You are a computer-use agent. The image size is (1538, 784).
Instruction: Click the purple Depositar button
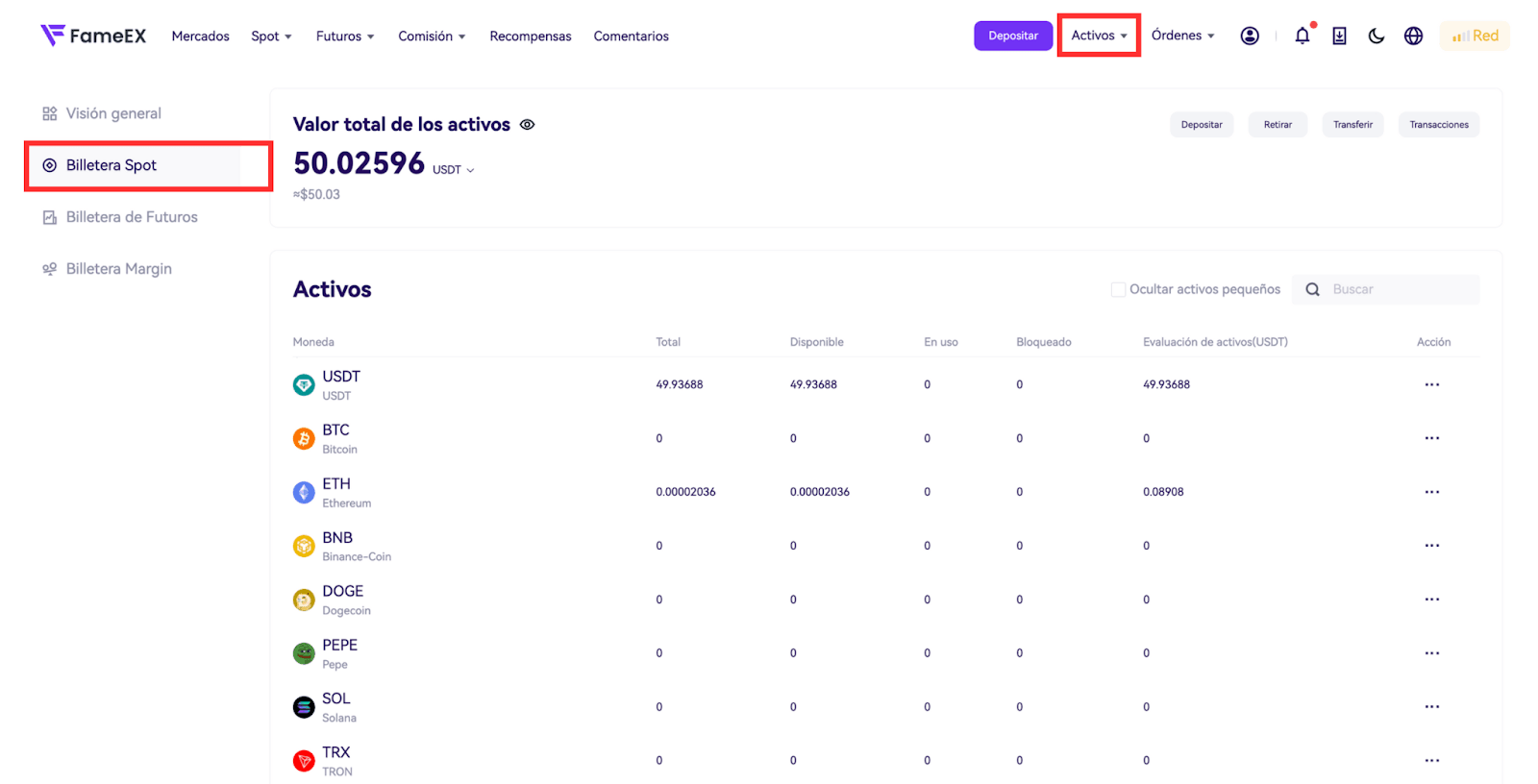click(x=1013, y=36)
